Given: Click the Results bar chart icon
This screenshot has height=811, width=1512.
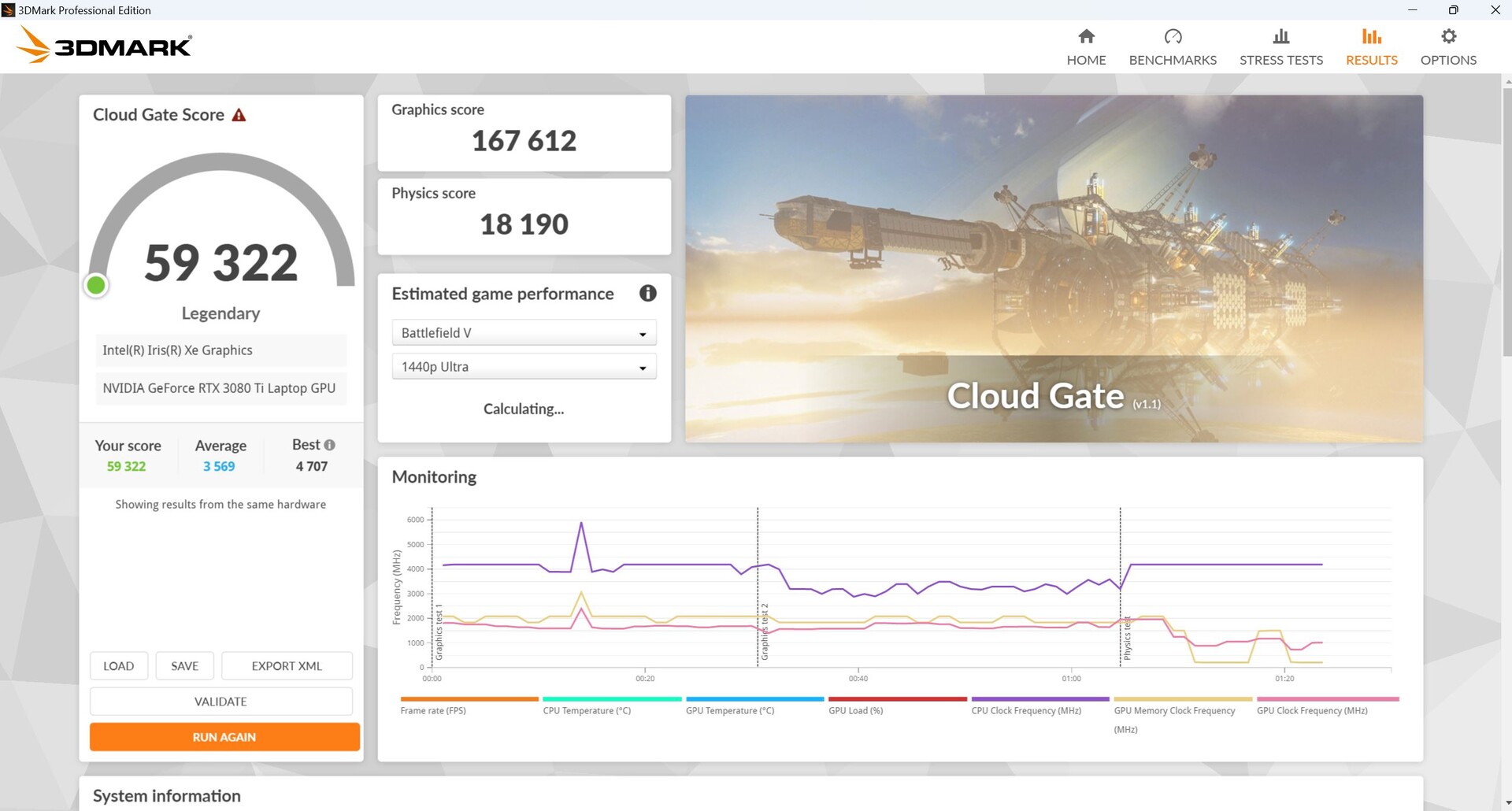Looking at the screenshot, I should [x=1372, y=36].
